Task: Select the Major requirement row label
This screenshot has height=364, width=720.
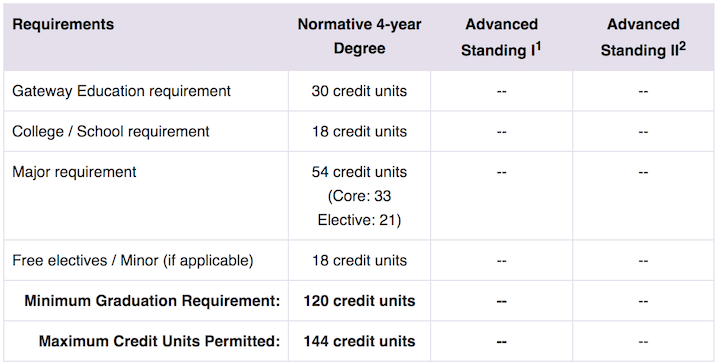Action: coord(74,172)
